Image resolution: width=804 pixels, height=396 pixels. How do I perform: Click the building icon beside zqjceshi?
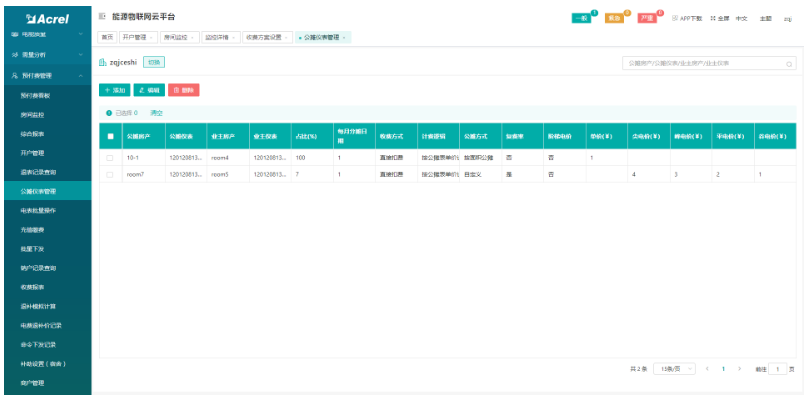point(103,63)
